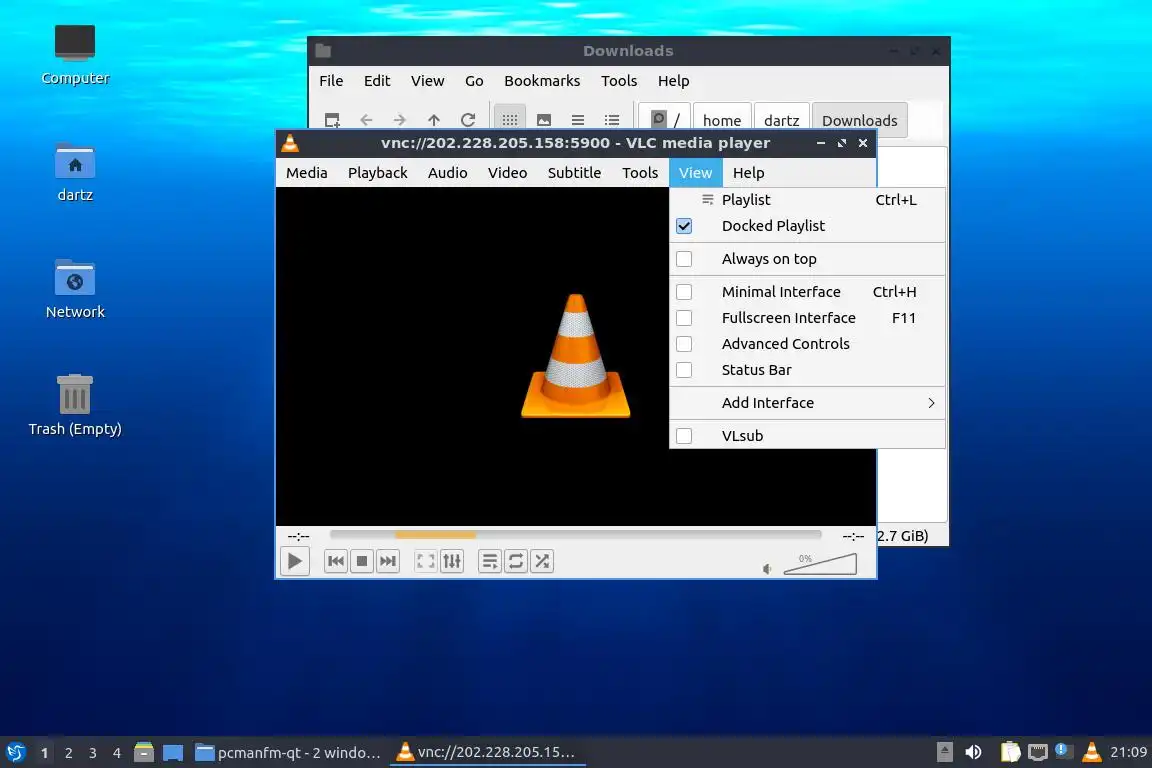Open the VLC Video menu

pyautogui.click(x=507, y=173)
